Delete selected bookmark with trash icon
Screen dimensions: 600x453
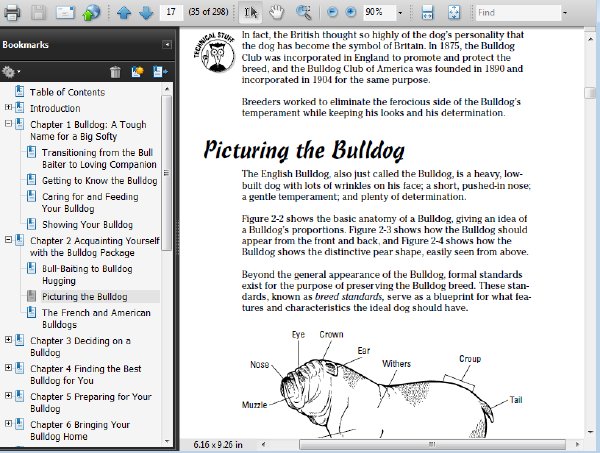click(x=115, y=72)
